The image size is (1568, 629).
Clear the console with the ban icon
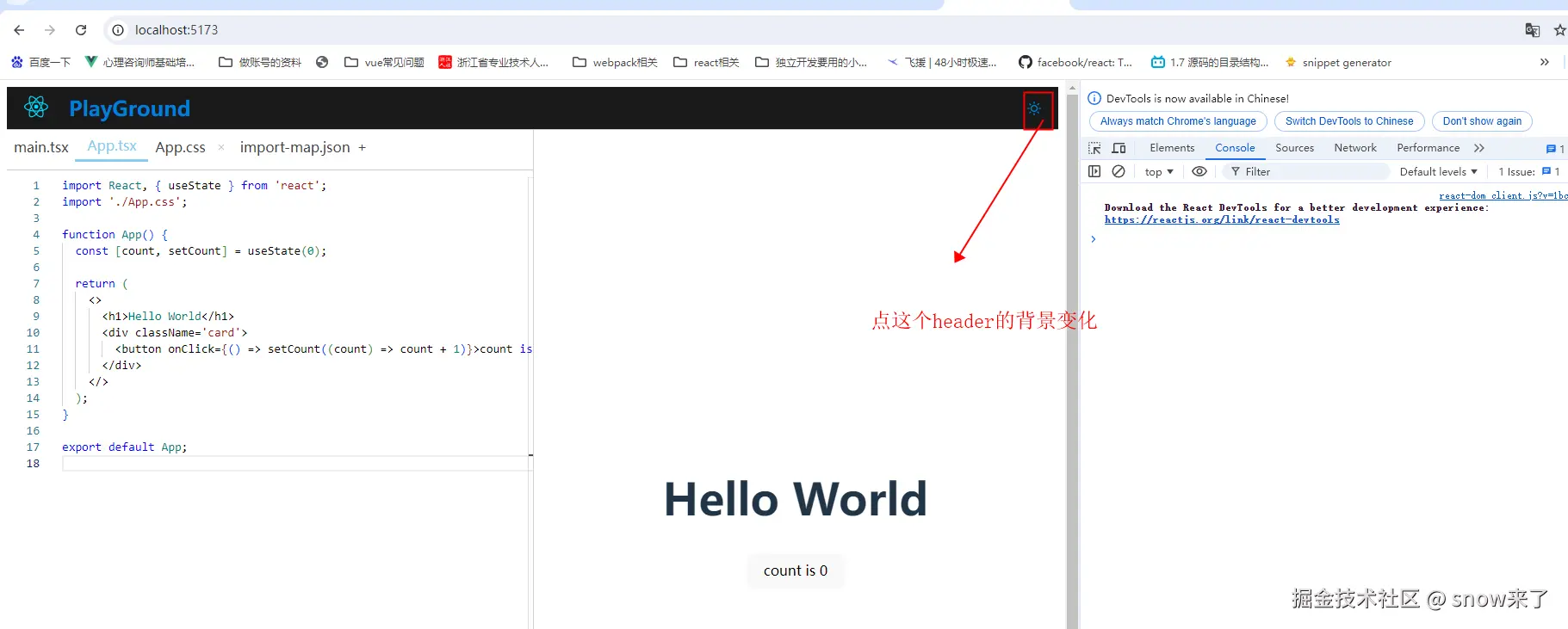1119,171
